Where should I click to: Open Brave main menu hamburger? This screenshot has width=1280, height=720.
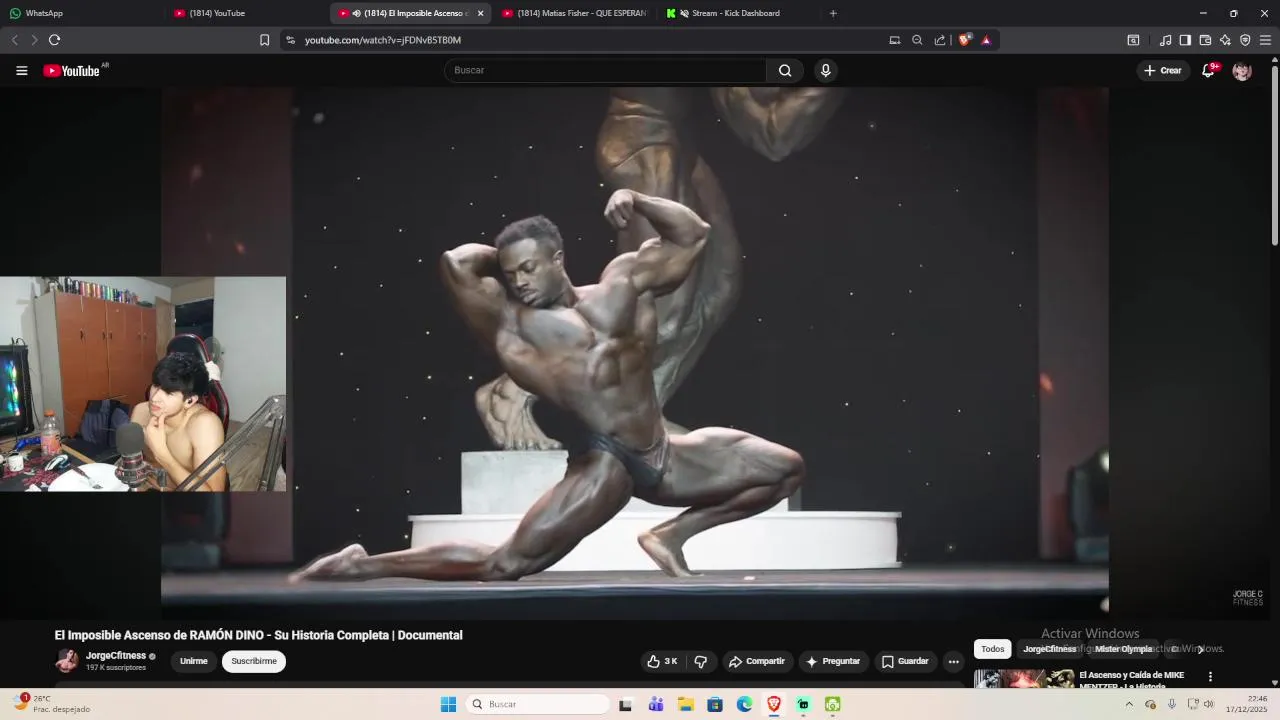(x=1265, y=40)
